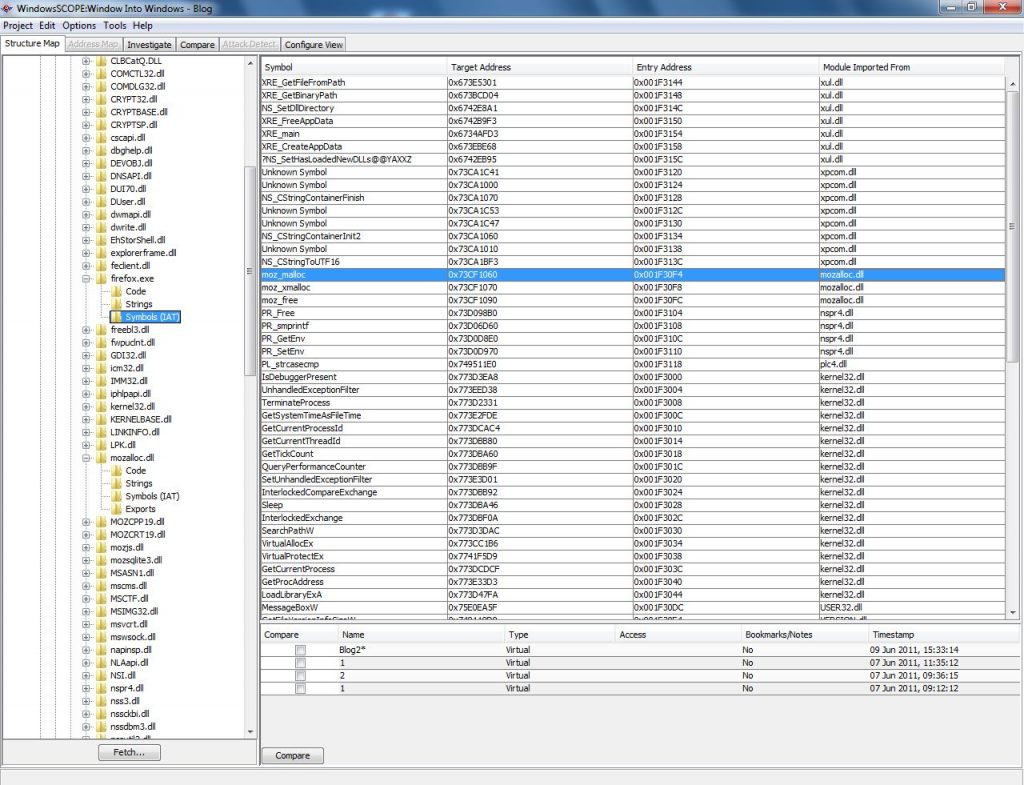Click the folder icon beside explorerframe.dll

101,253
